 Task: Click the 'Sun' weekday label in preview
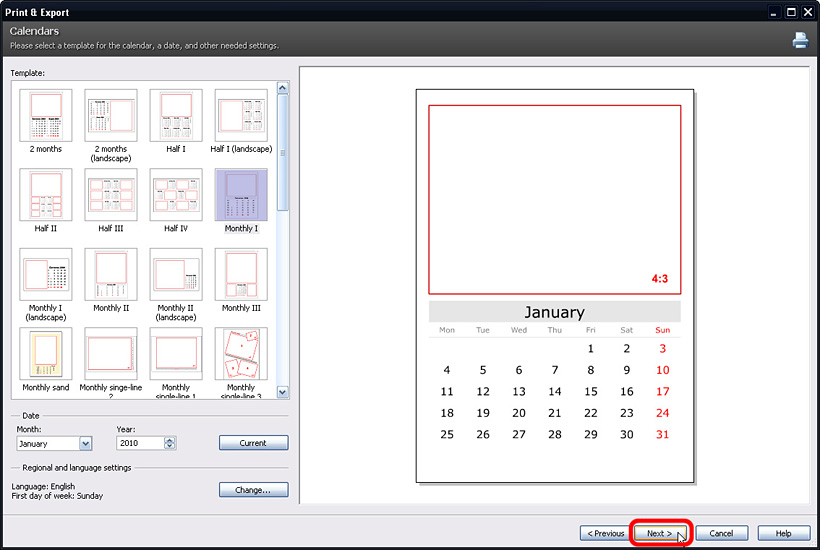tap(663, 330)
